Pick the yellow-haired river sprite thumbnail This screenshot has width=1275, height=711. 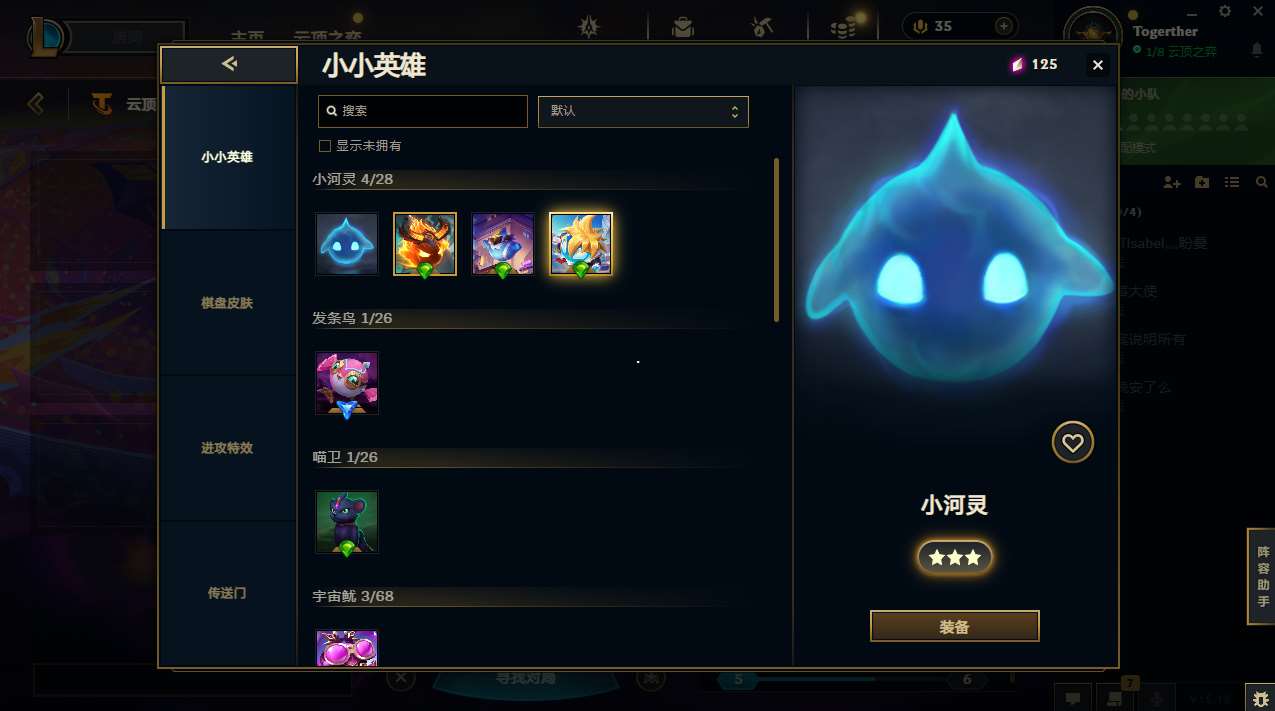581,244
